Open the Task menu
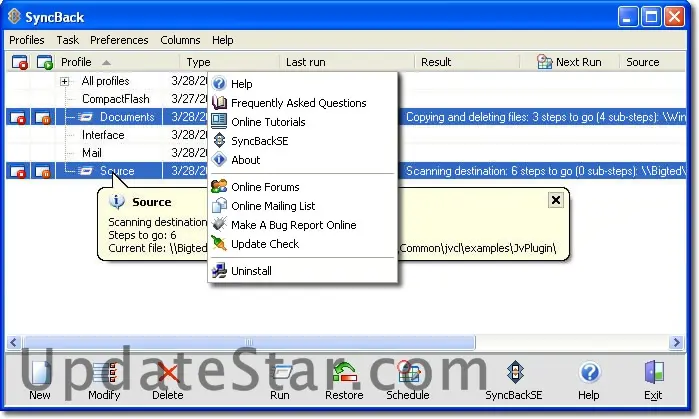The width and height of the screenshot is (699, 419). tap(67, 40)
